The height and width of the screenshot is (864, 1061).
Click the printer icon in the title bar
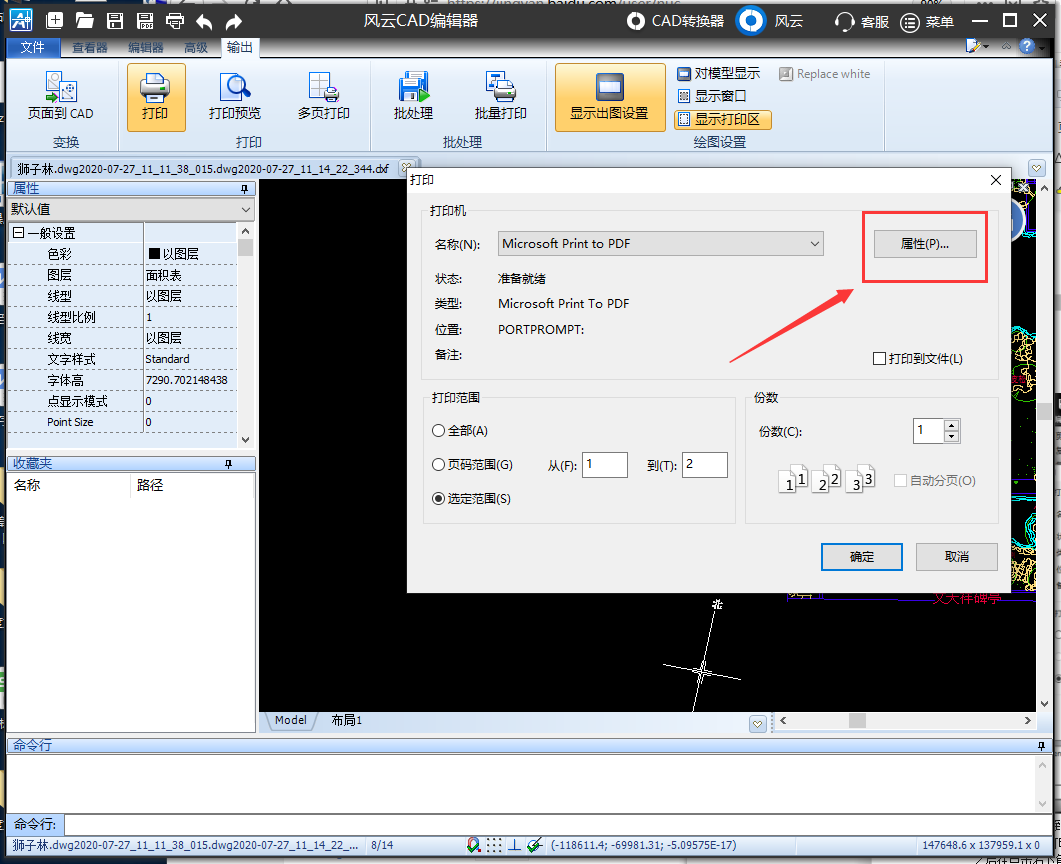[x=175, y=20]
